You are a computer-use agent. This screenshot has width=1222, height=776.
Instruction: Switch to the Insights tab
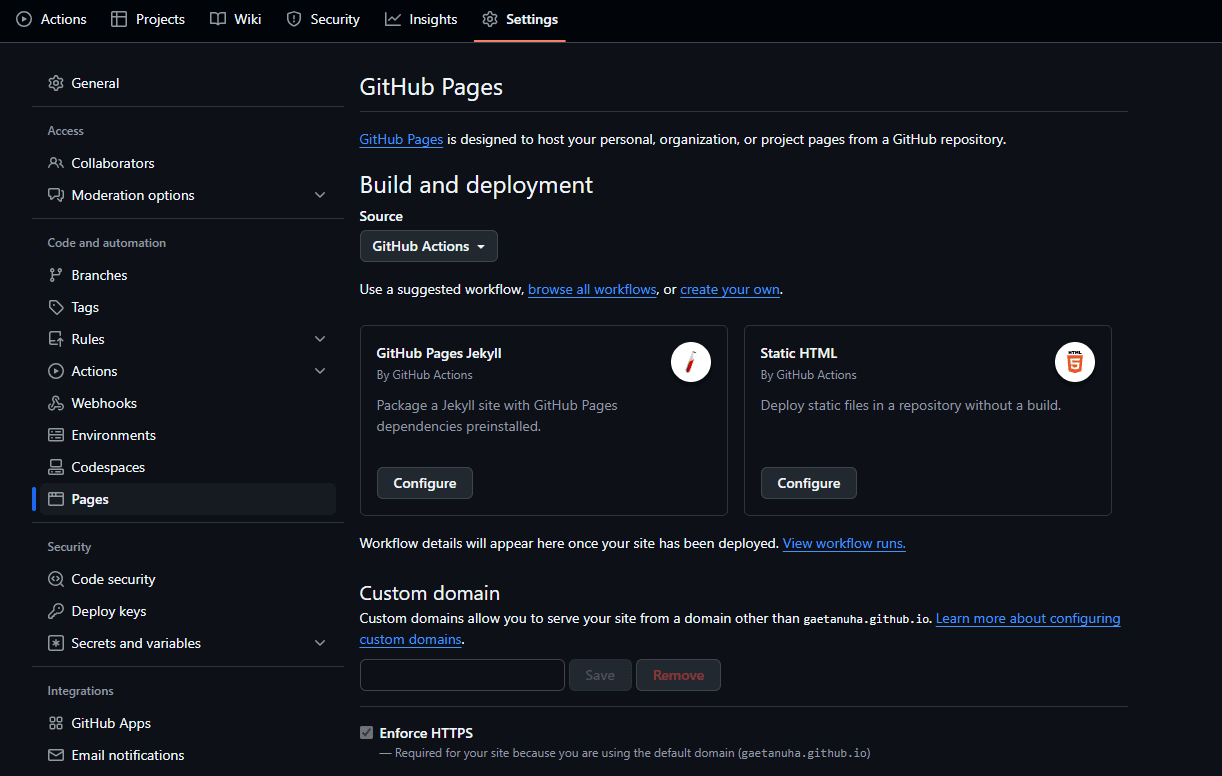point(421,19)
